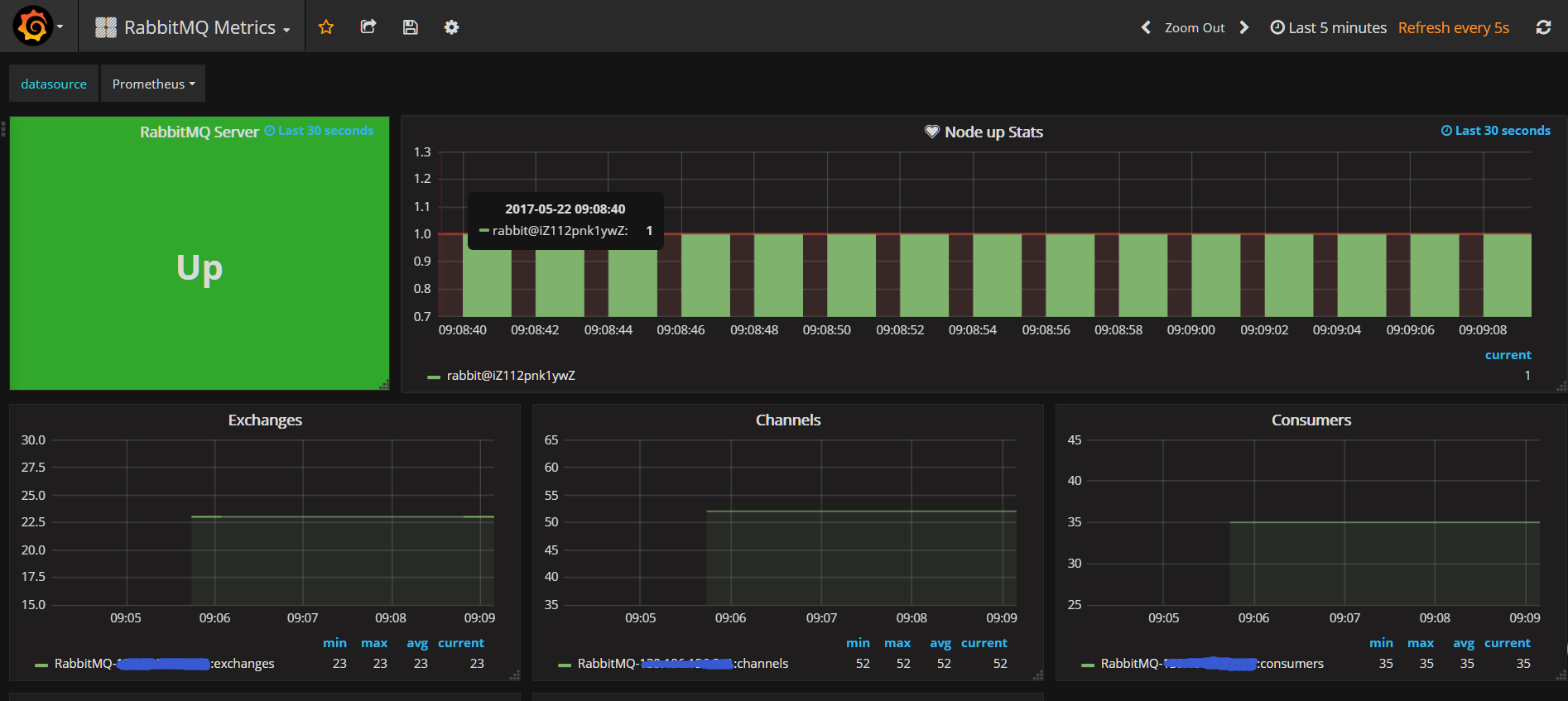This screenshot has width=1568, height=701.
Task: Open the RabbitMQ Metrics dashboard picker
Action: coord(192,27)
